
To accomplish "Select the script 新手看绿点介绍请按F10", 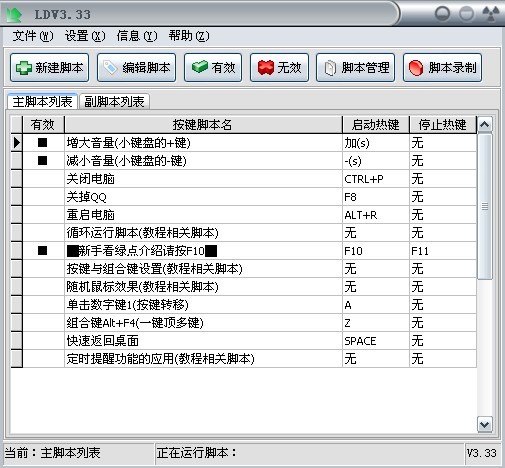I will coord(203,251).
